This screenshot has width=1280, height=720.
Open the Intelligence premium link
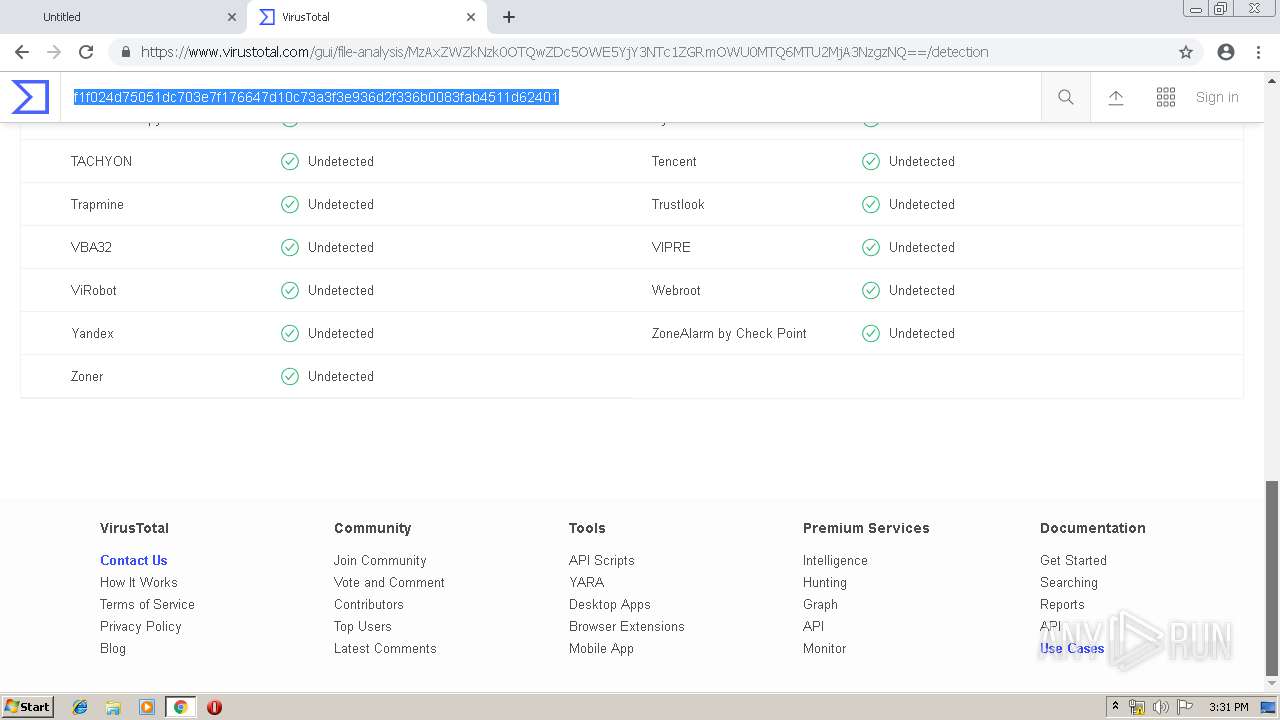[x=835, y=560]
